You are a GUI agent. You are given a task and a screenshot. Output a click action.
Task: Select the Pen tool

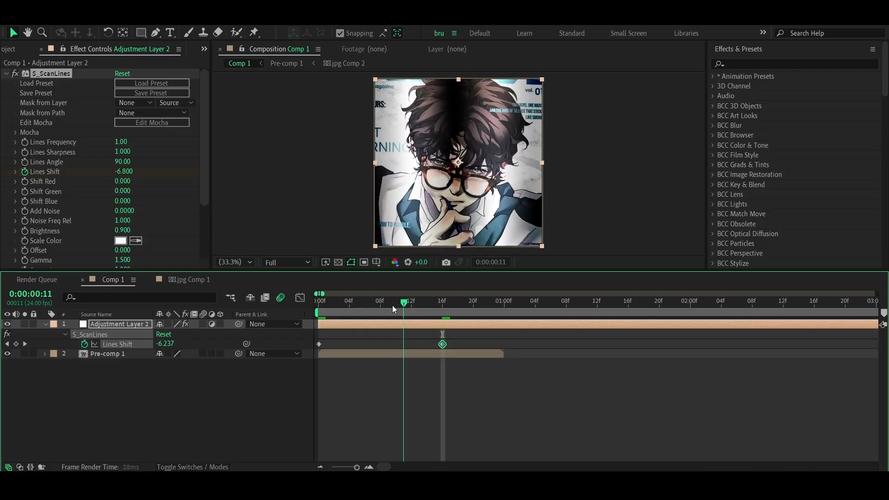pos(155,33)
